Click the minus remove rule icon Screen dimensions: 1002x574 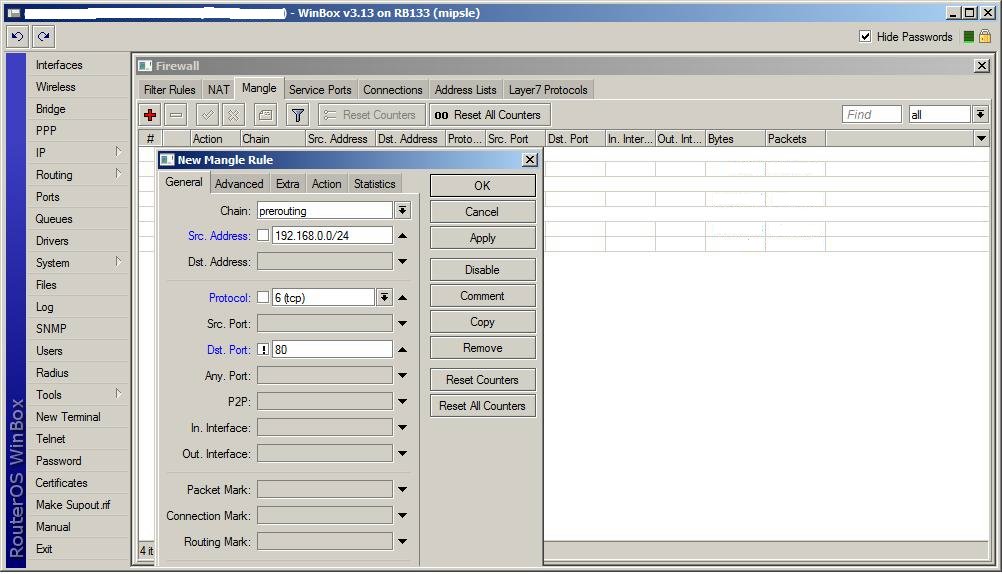(x=176, y=115)
